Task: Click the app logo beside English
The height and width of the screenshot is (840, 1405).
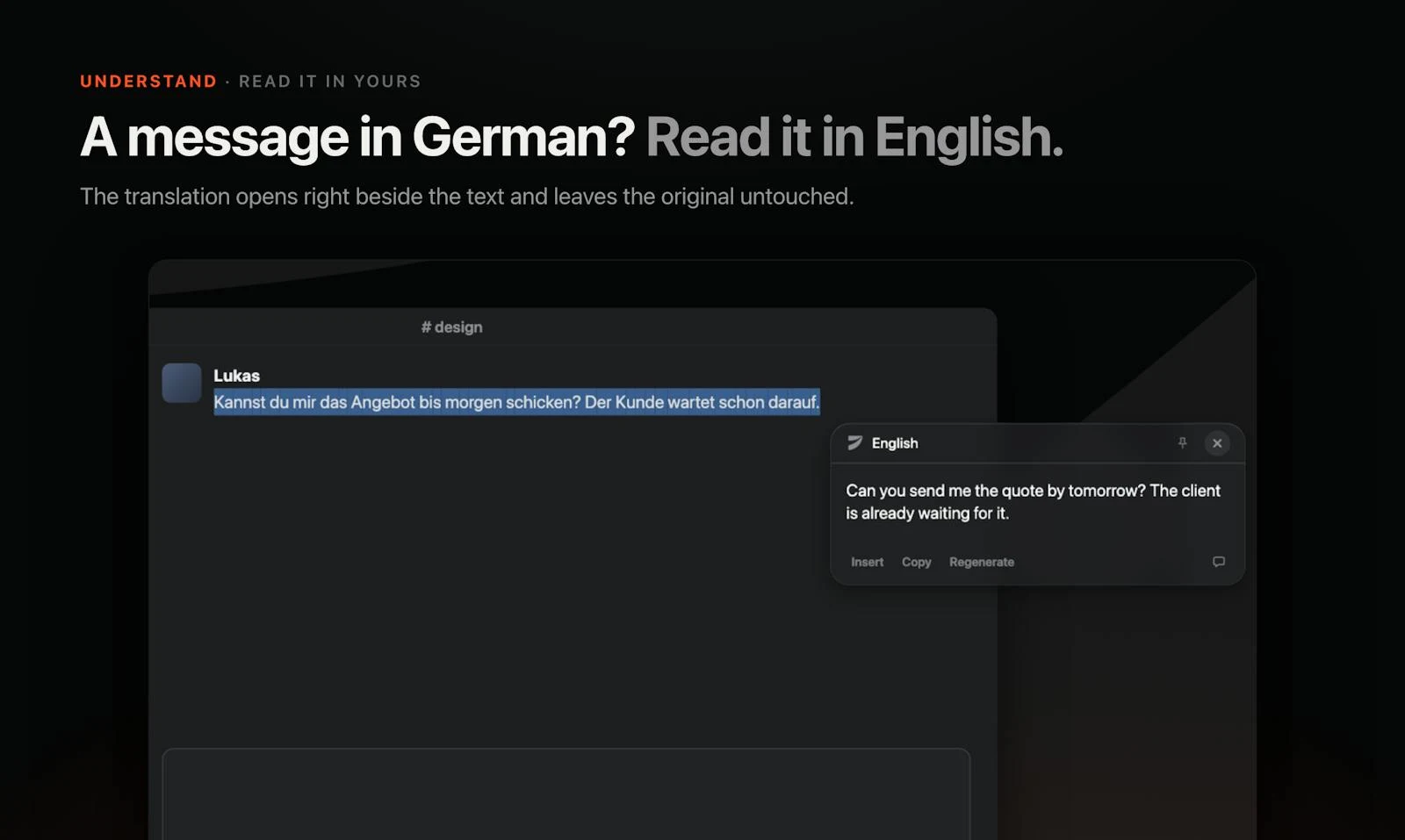Action: tap(854, 443)
